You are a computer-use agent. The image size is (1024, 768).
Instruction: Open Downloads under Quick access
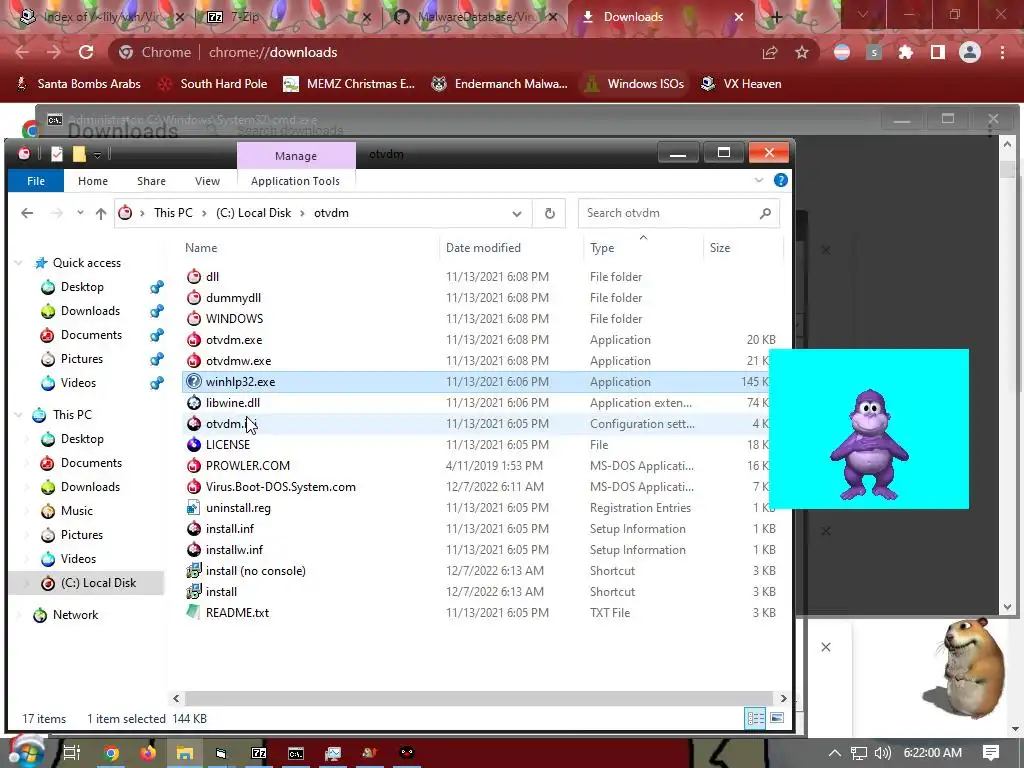tap(90, 311)
